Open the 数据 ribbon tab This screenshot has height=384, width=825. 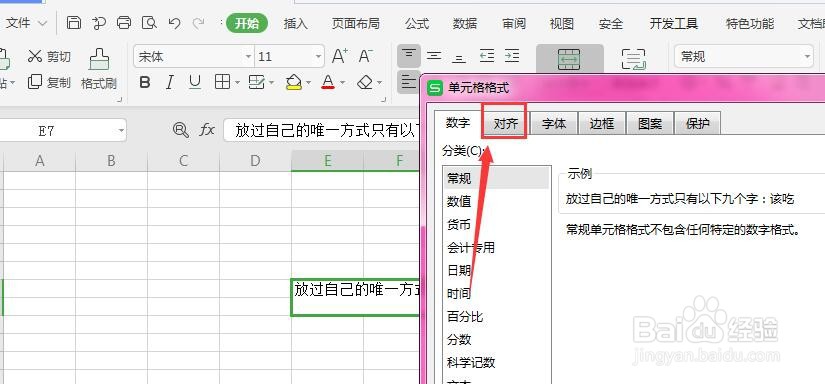tap(465, 24)
